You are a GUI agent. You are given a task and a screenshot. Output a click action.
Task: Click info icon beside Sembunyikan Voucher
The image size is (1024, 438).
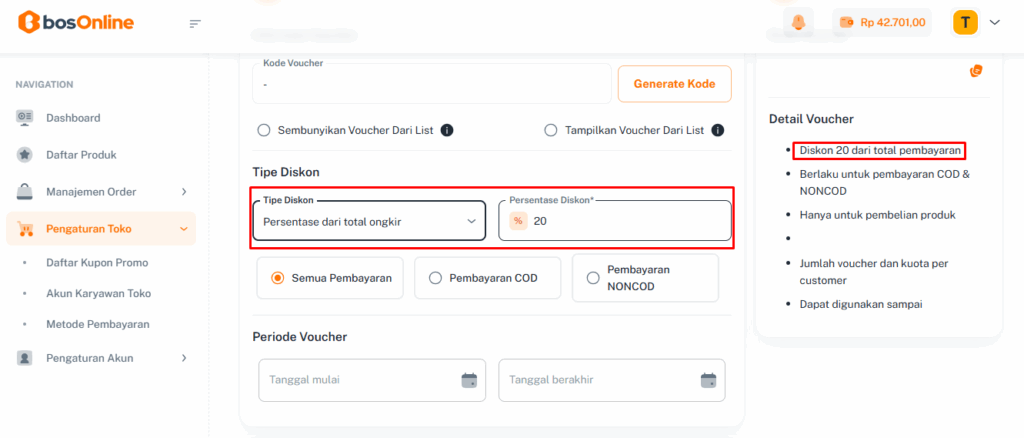point(447,130)
